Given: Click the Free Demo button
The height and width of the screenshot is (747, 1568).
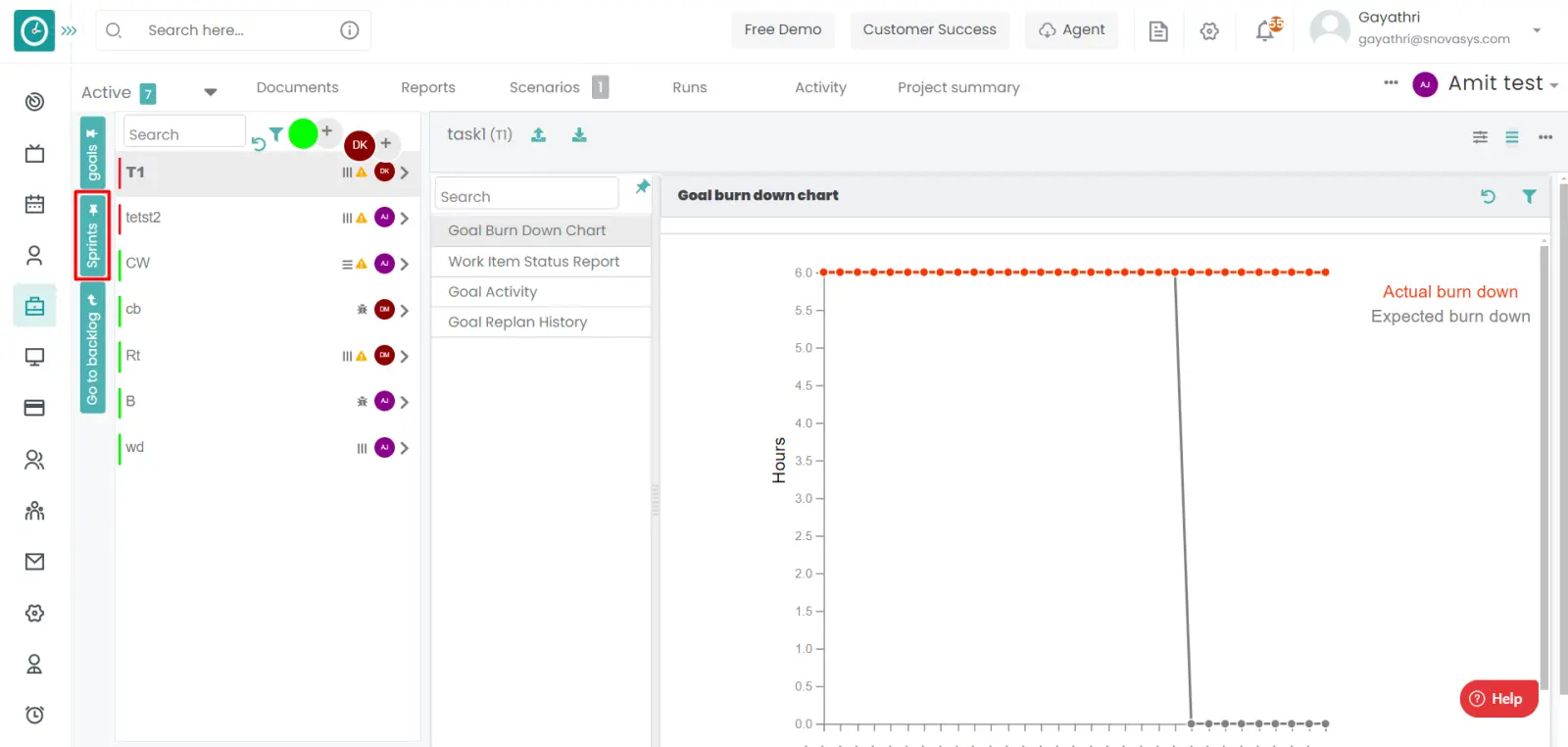Looking at the screenshot, I should 782,29.
